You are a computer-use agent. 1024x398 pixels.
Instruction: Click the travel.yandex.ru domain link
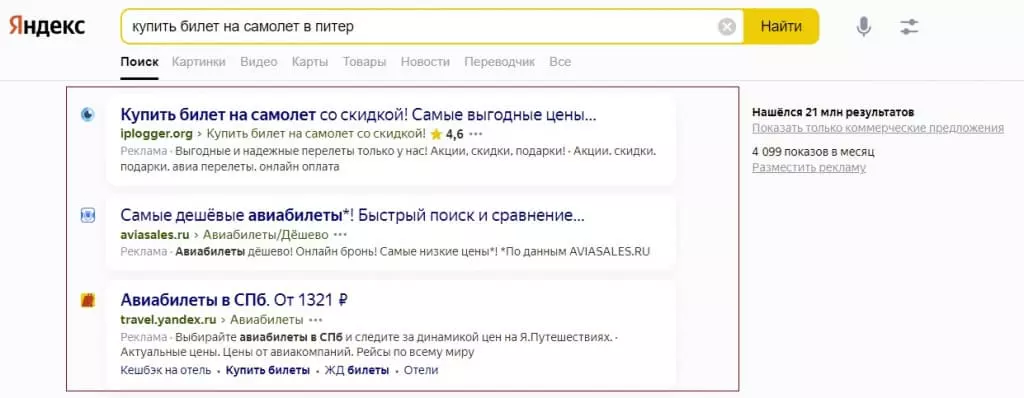pyautogui.click(x=168, y=320)
